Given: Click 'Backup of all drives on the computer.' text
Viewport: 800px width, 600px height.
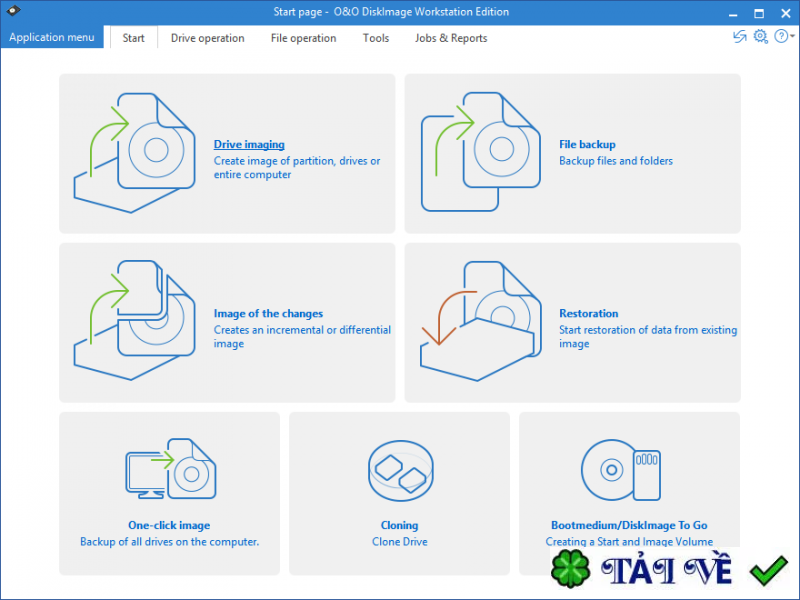Looking at the screenshot, I should click(x=169, y=541).
